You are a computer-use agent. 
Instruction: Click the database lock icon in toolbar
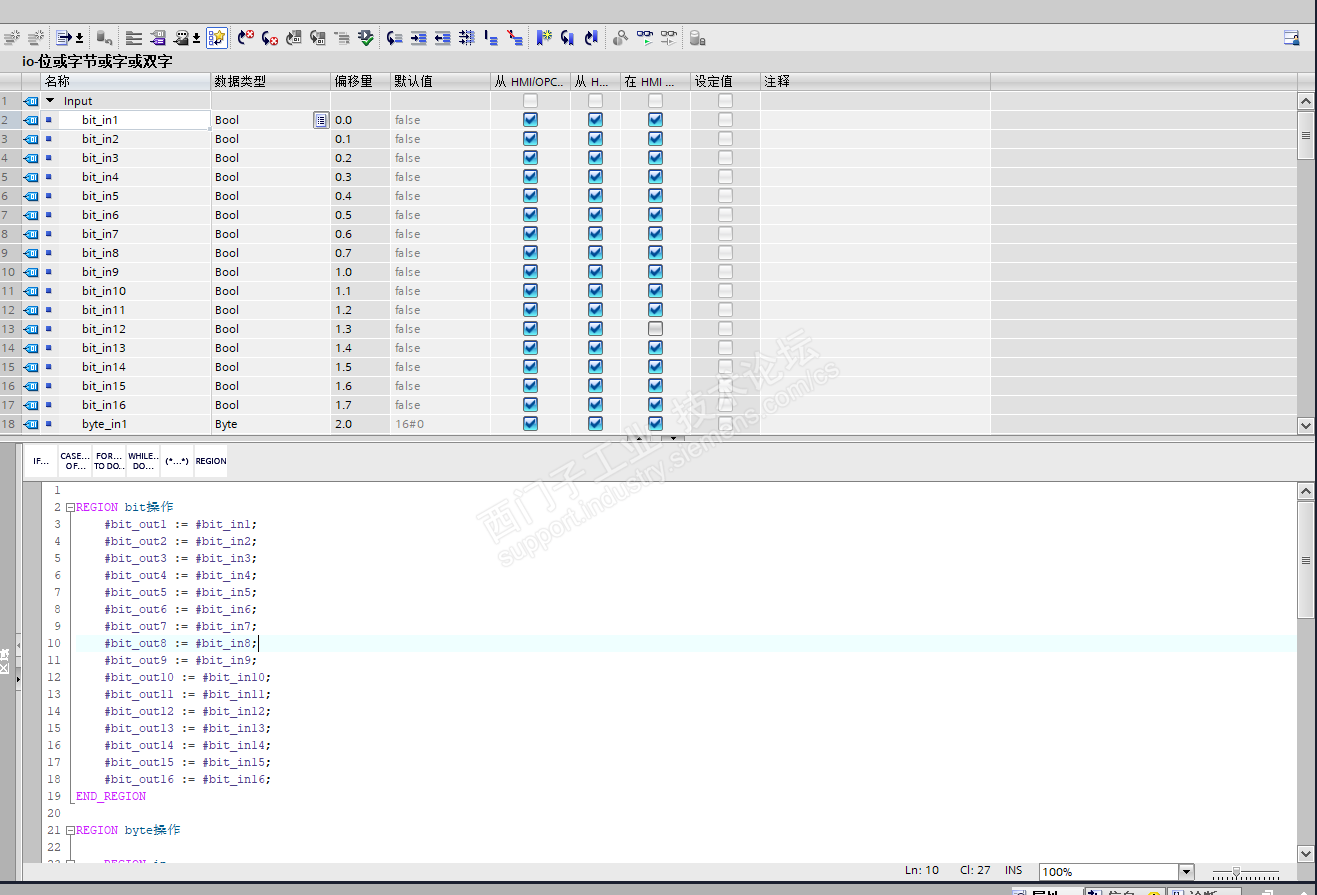click(x=698, y=38)
